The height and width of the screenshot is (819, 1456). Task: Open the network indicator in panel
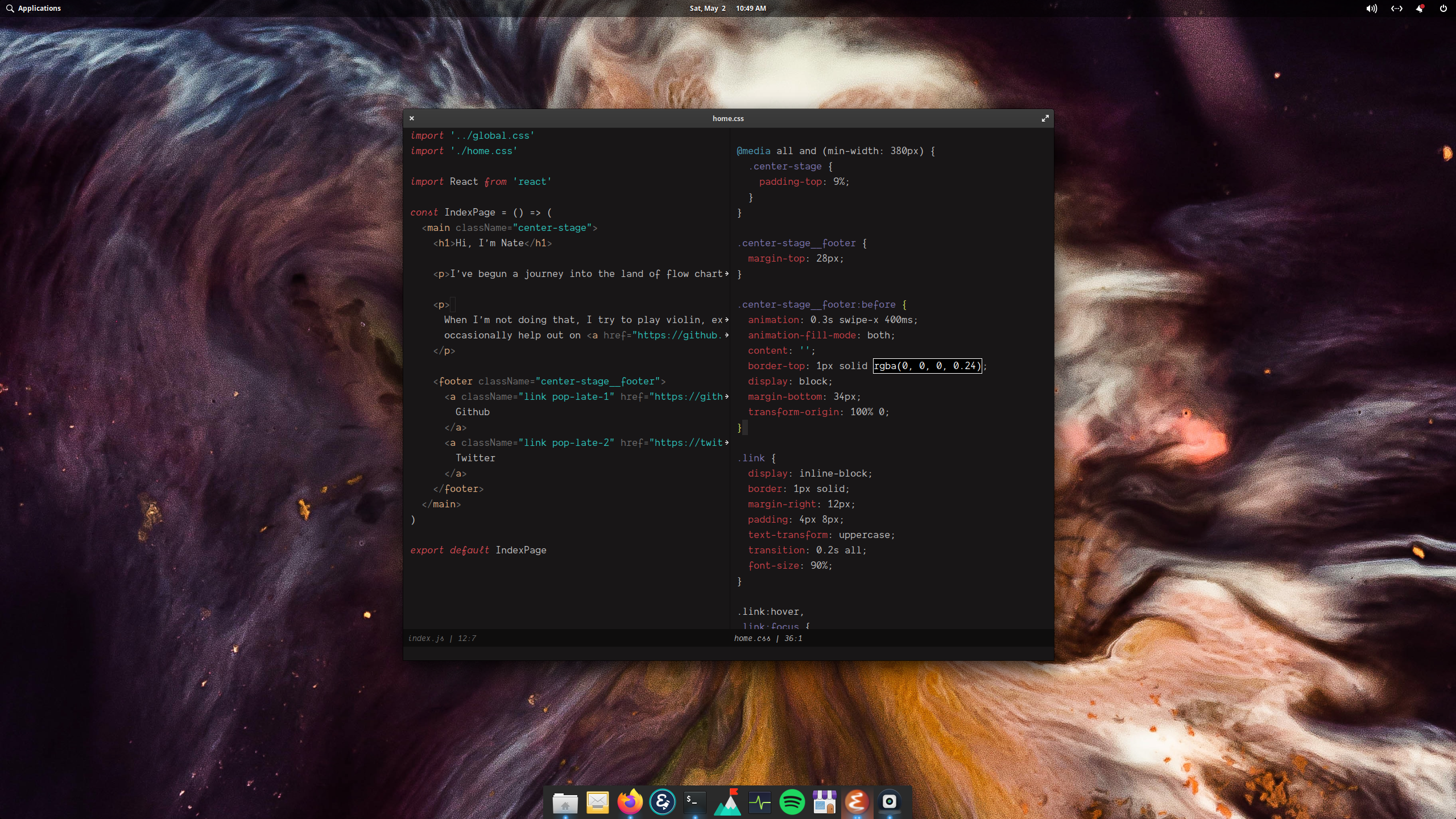pyautogui.click(x=1396, y=9)
